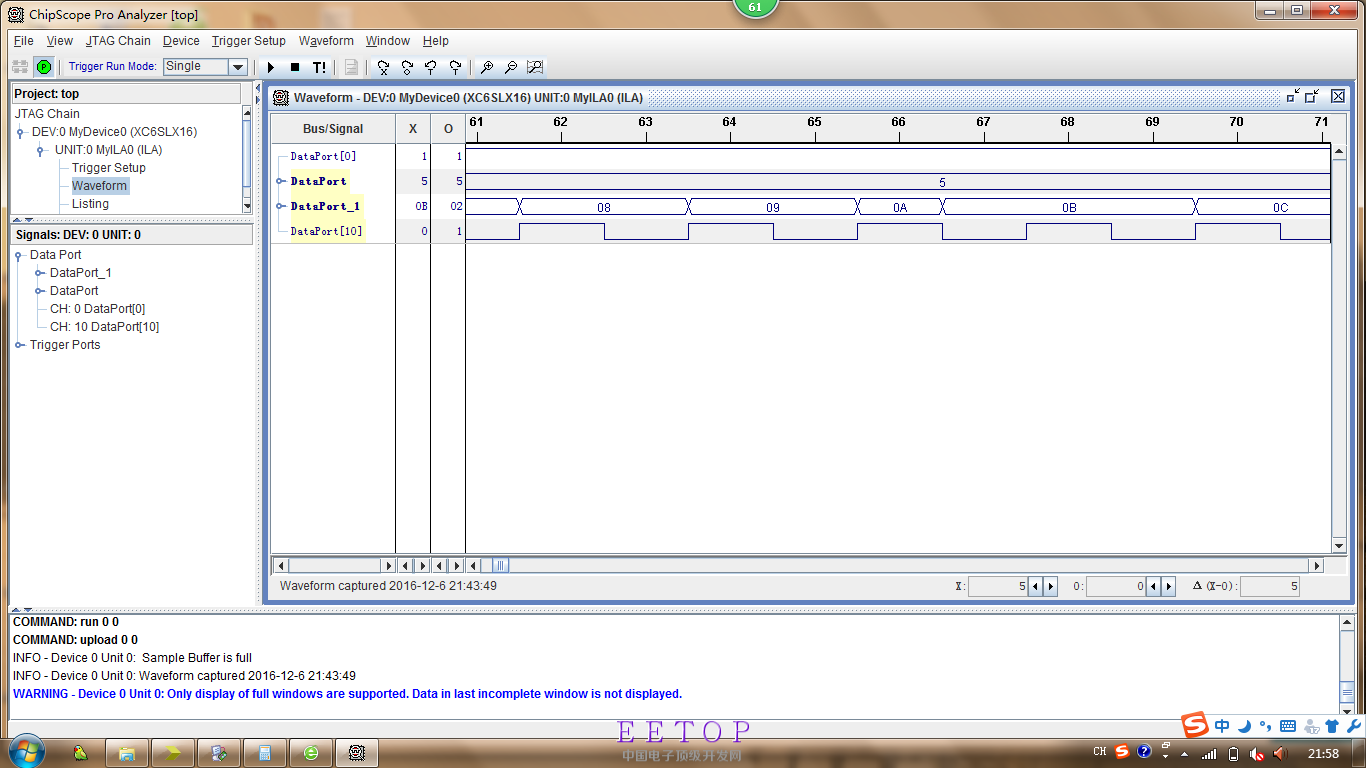The image size is (1366, 768).
Task: Click the Waveform window iconify button
Action: [1293, 96]
